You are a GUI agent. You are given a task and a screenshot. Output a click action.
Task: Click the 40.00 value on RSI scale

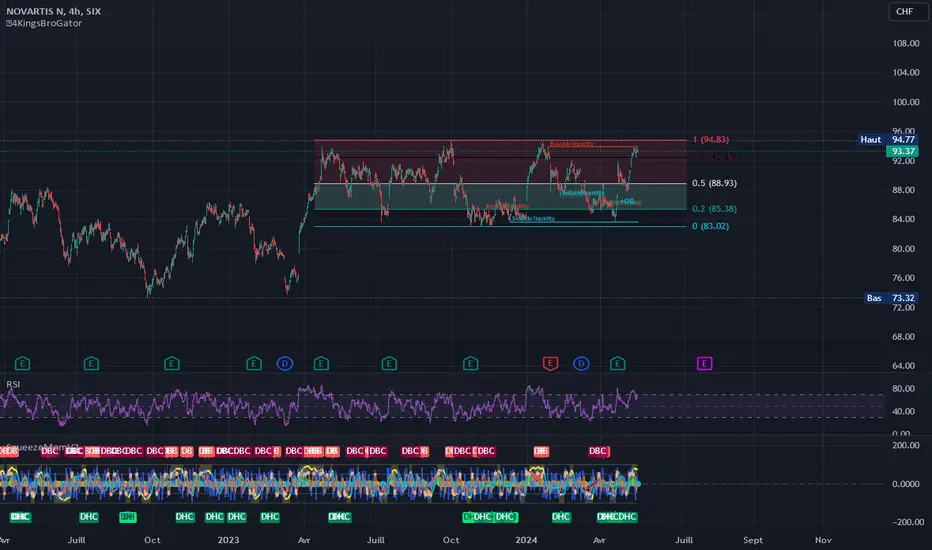(x=903, y=411)
